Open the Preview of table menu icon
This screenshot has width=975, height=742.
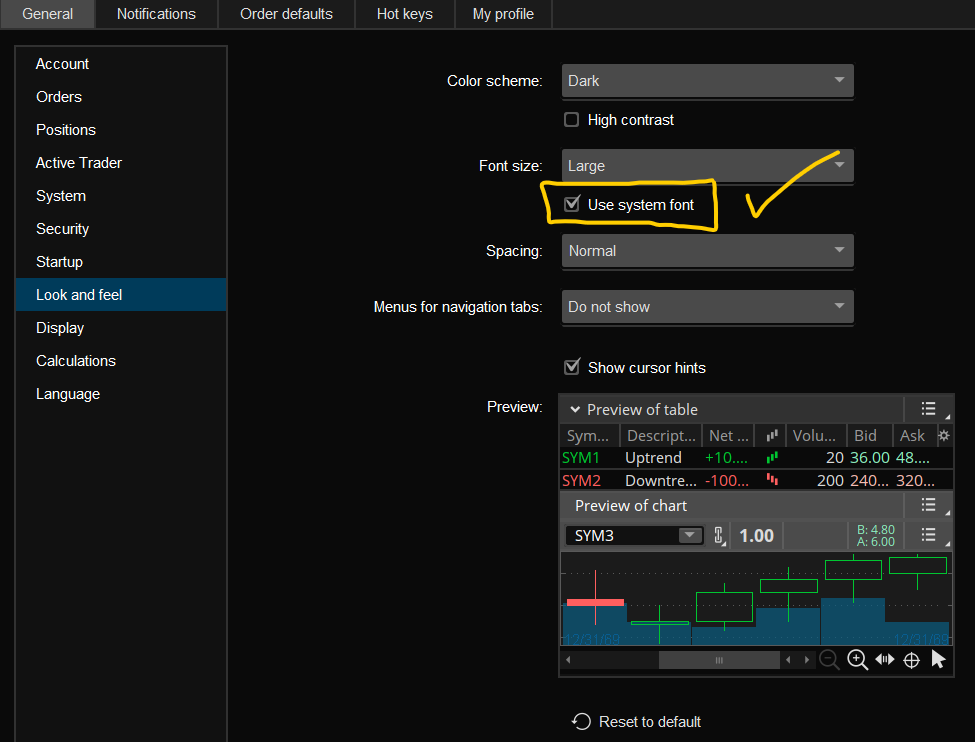pyautogui.click(x=928, y=409)
